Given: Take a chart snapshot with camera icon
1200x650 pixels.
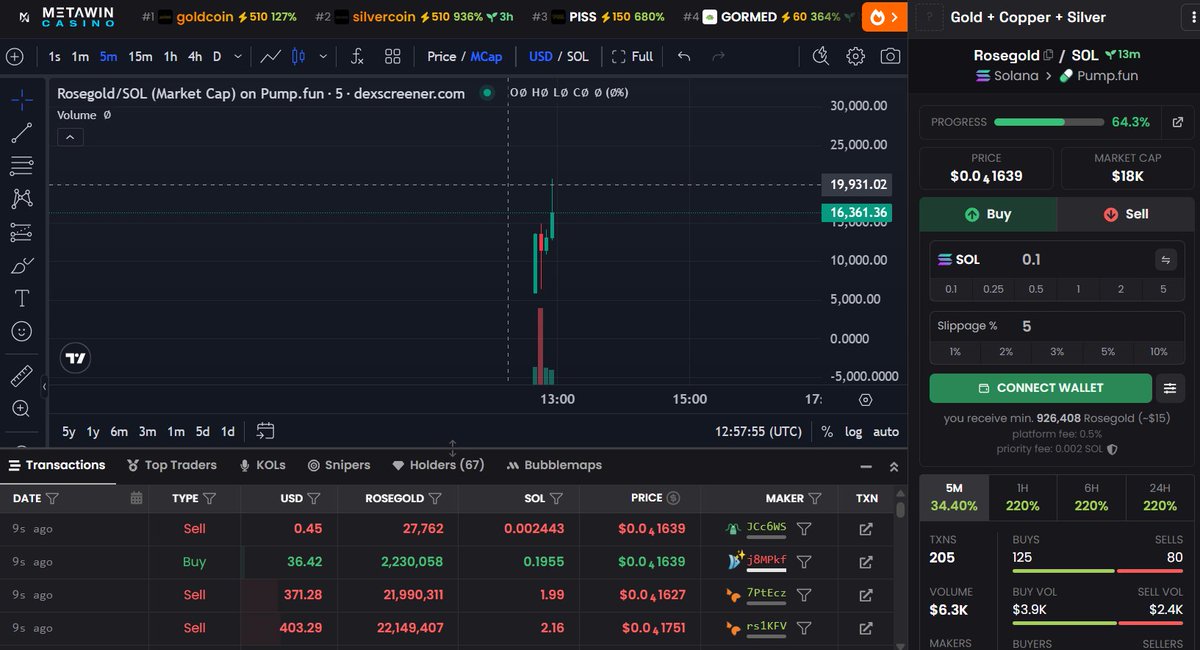Looking at the screenshot, I should point(890,57).
